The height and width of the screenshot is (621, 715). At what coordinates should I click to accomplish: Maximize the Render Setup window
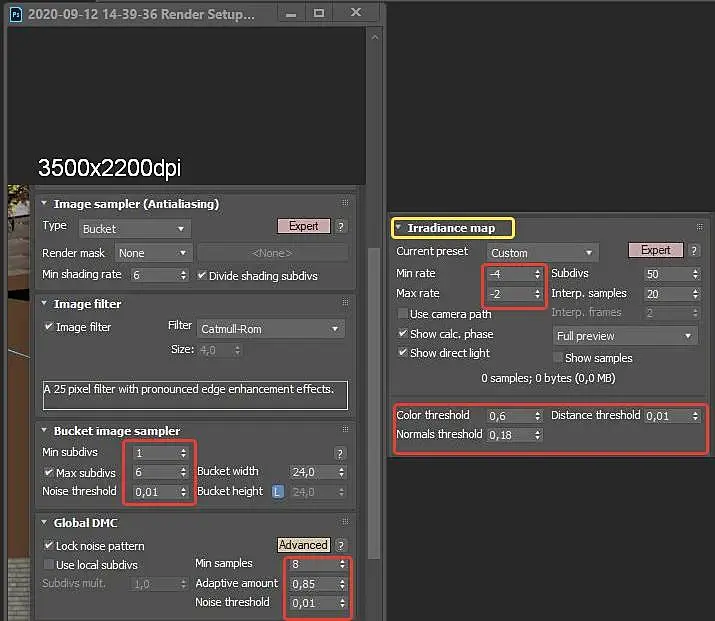pos(319,13)
